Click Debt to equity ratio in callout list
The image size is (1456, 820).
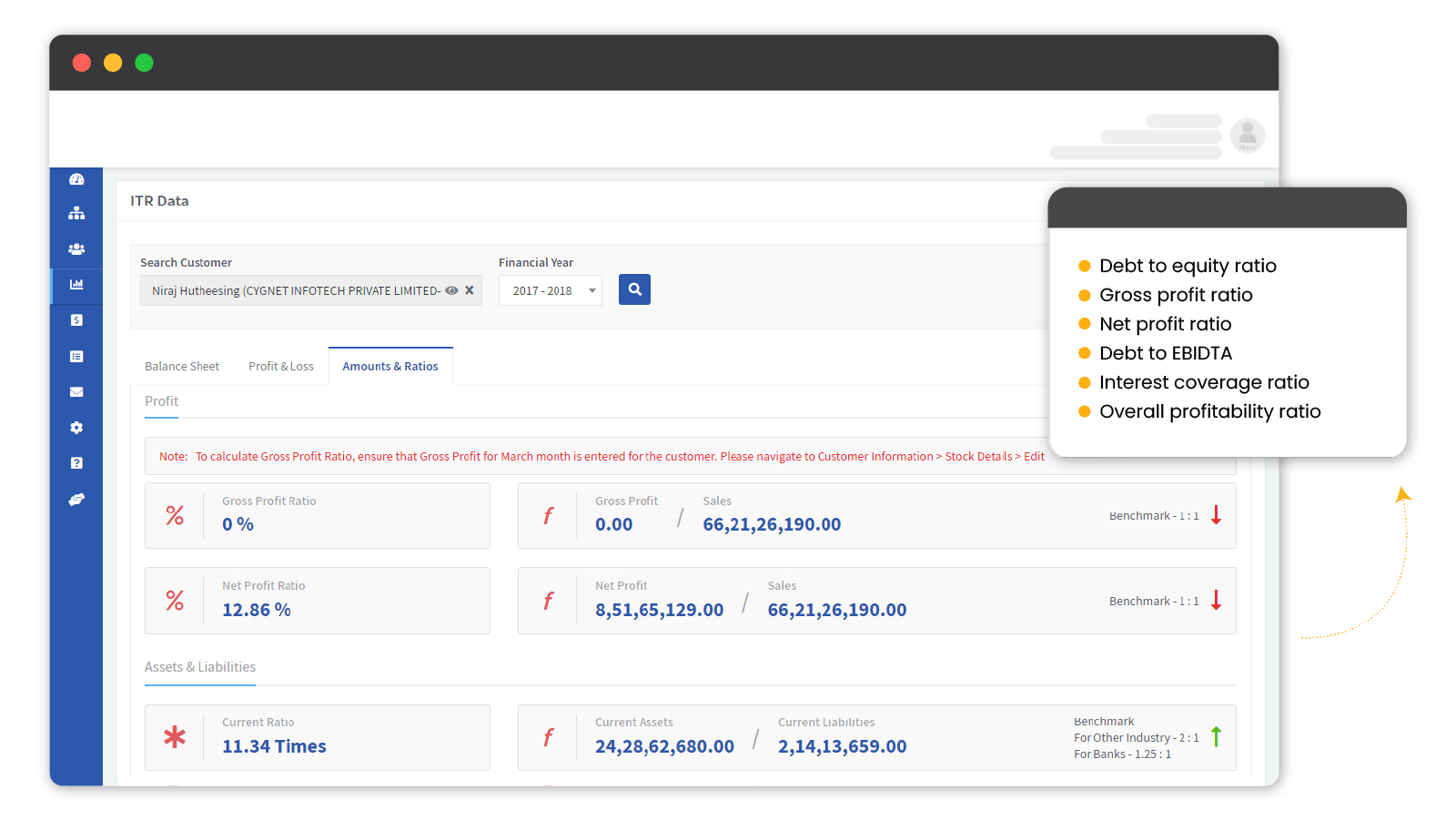(x=1188, y=266)
